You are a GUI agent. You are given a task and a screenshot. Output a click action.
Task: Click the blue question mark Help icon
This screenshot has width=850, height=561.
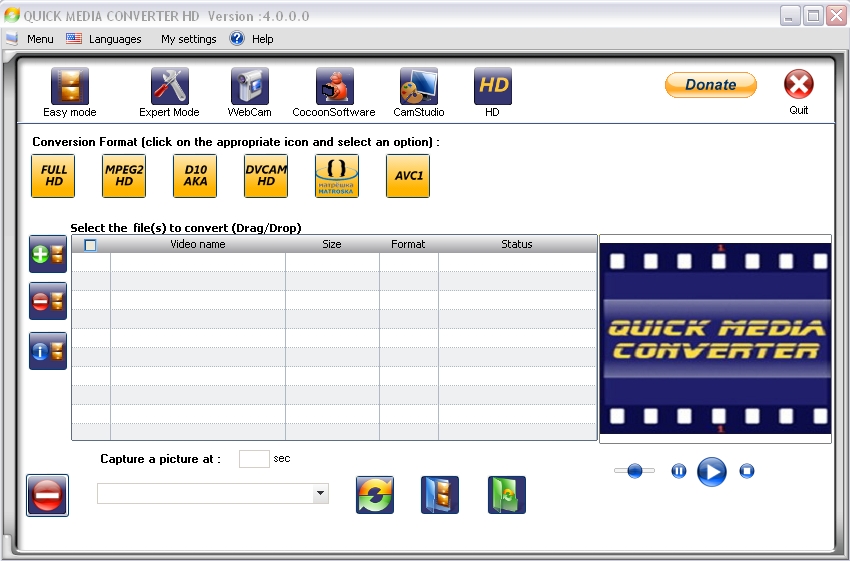(237, 38)
